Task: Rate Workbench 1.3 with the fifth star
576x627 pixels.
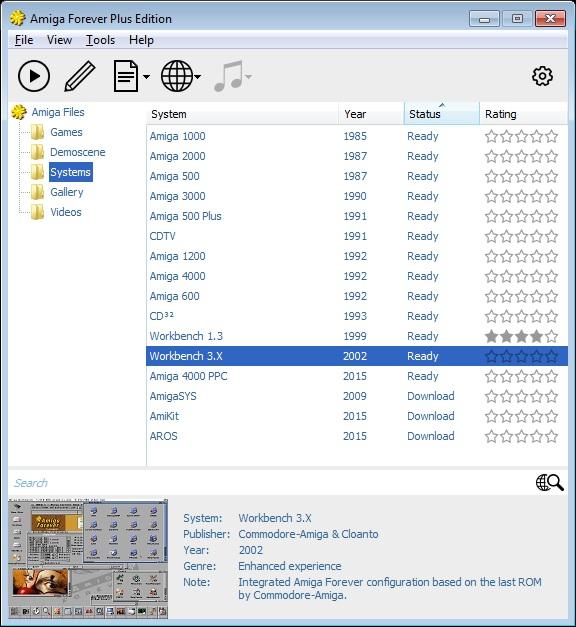Action: coord(552,336)
